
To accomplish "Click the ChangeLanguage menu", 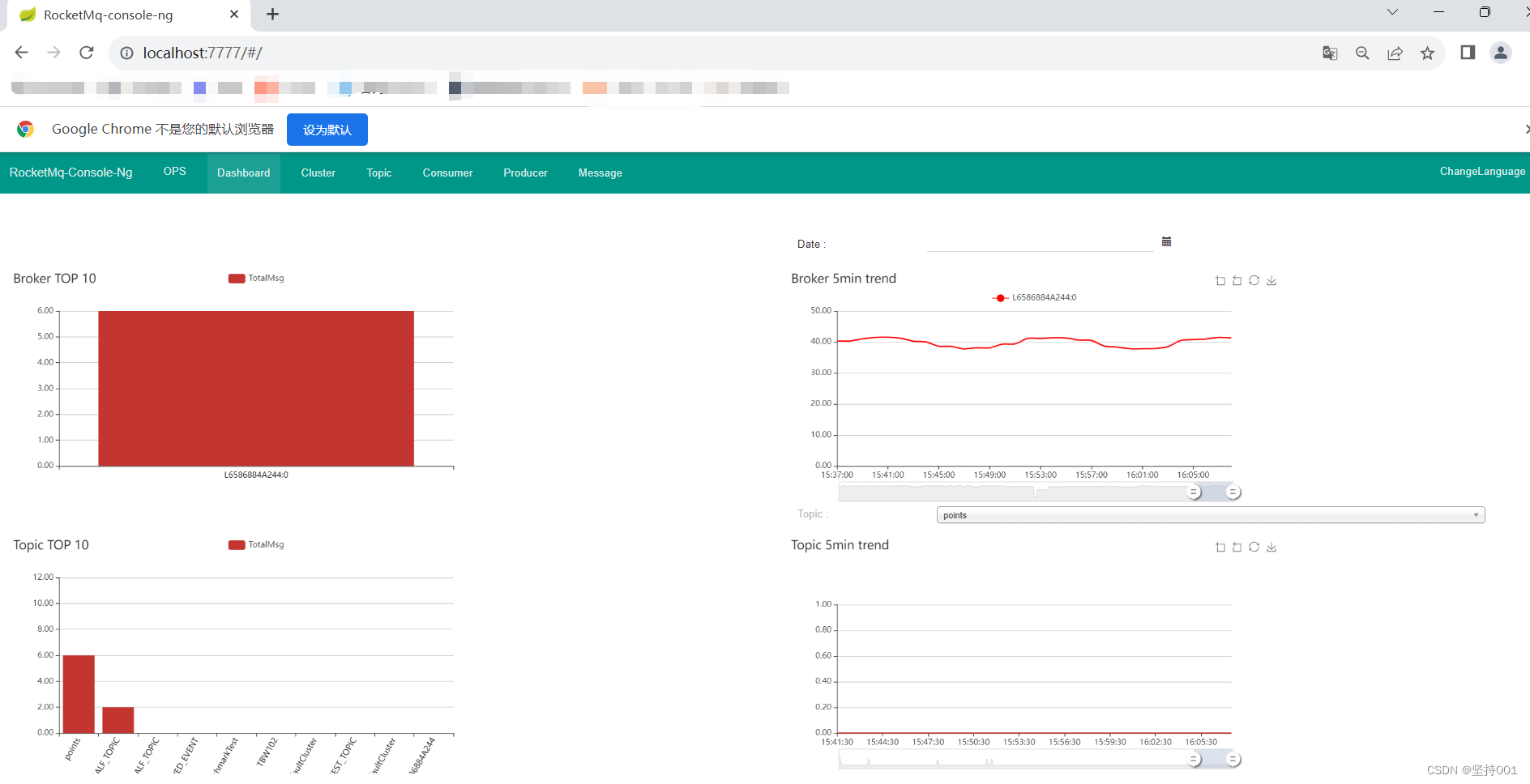I will (x=1482, y=171).
